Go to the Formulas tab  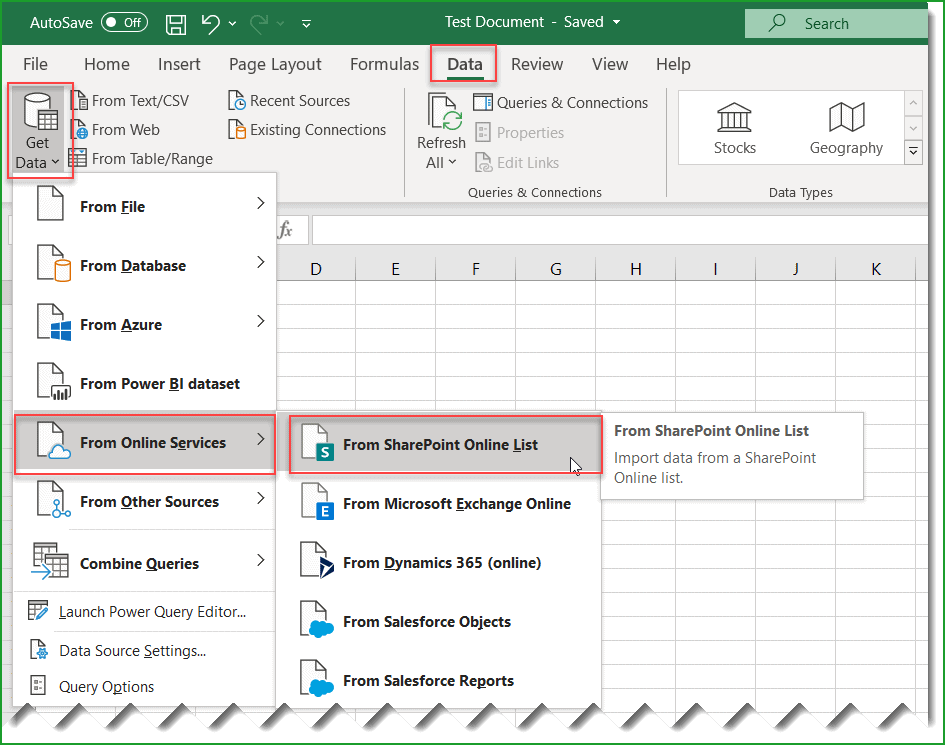tap(384, 64)
